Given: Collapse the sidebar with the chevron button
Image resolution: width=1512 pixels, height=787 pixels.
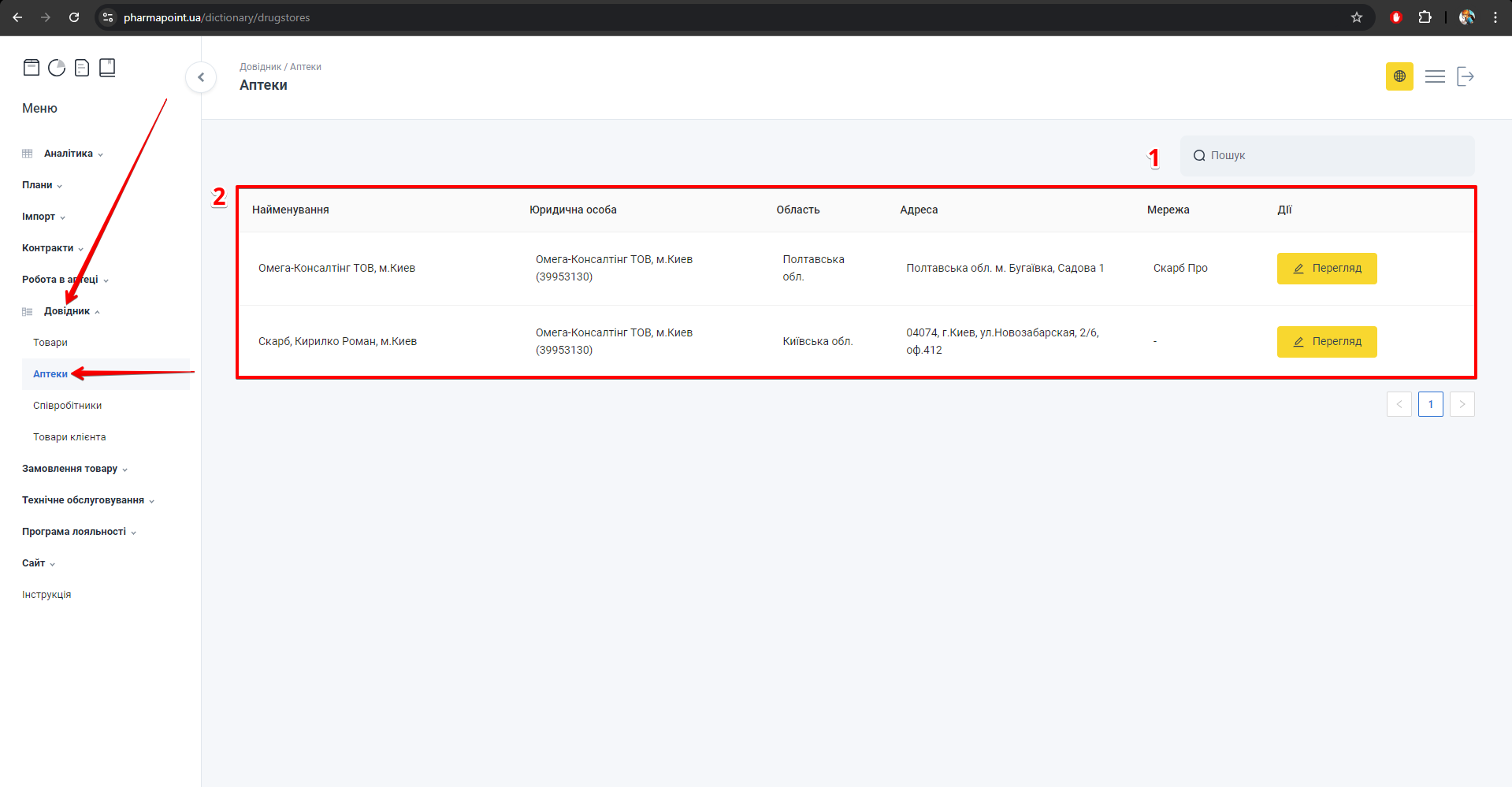Looking at the screenshot, I should [201, 77].
